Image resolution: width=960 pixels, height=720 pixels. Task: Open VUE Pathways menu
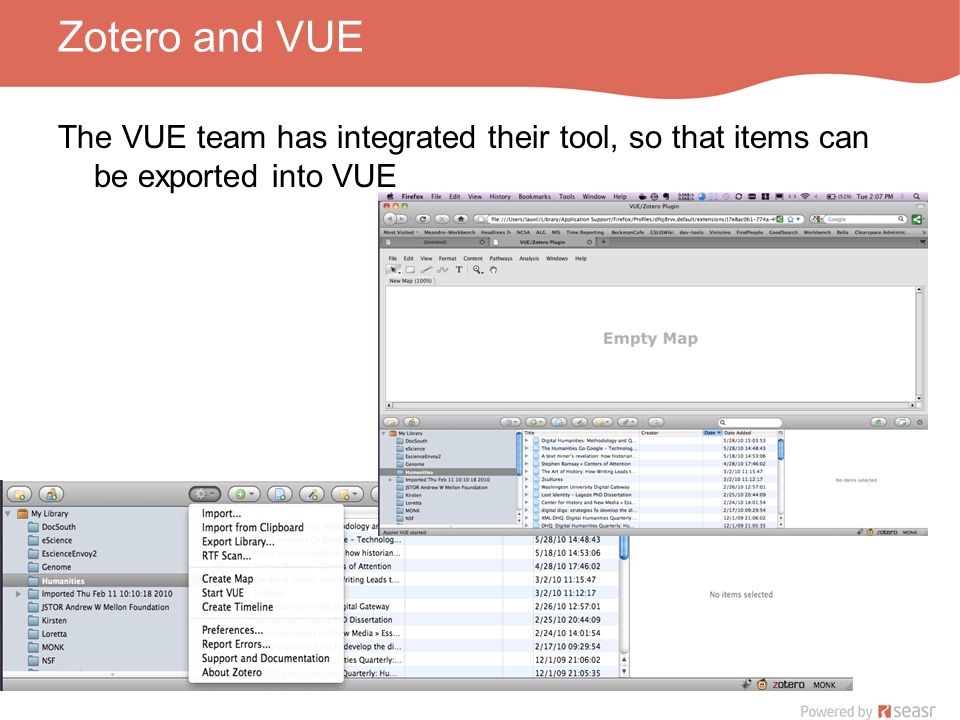pos(501,258)
